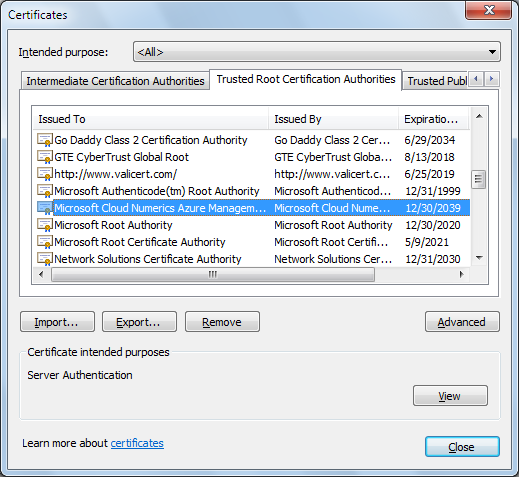Click expiration date 12/31/1999
Image resolution: width=519 pixels, height=477 pixels.
433,191
